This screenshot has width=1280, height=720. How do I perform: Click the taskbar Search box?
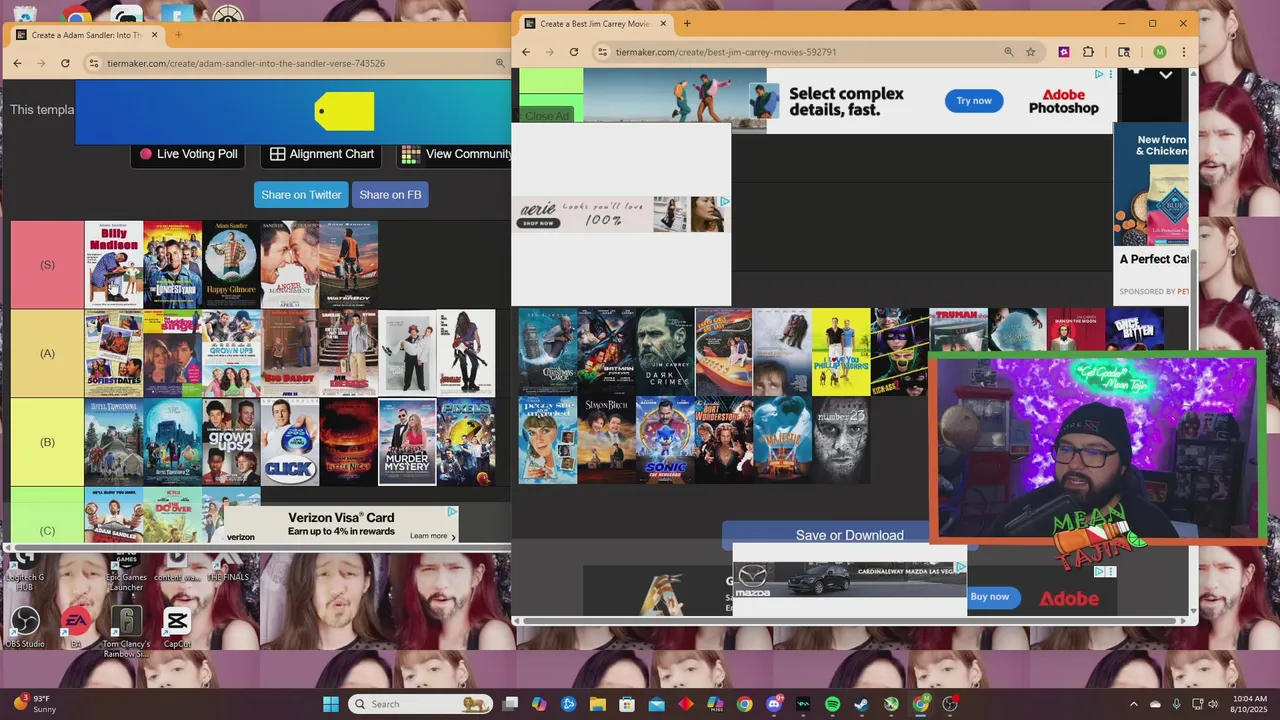[420, 704]
